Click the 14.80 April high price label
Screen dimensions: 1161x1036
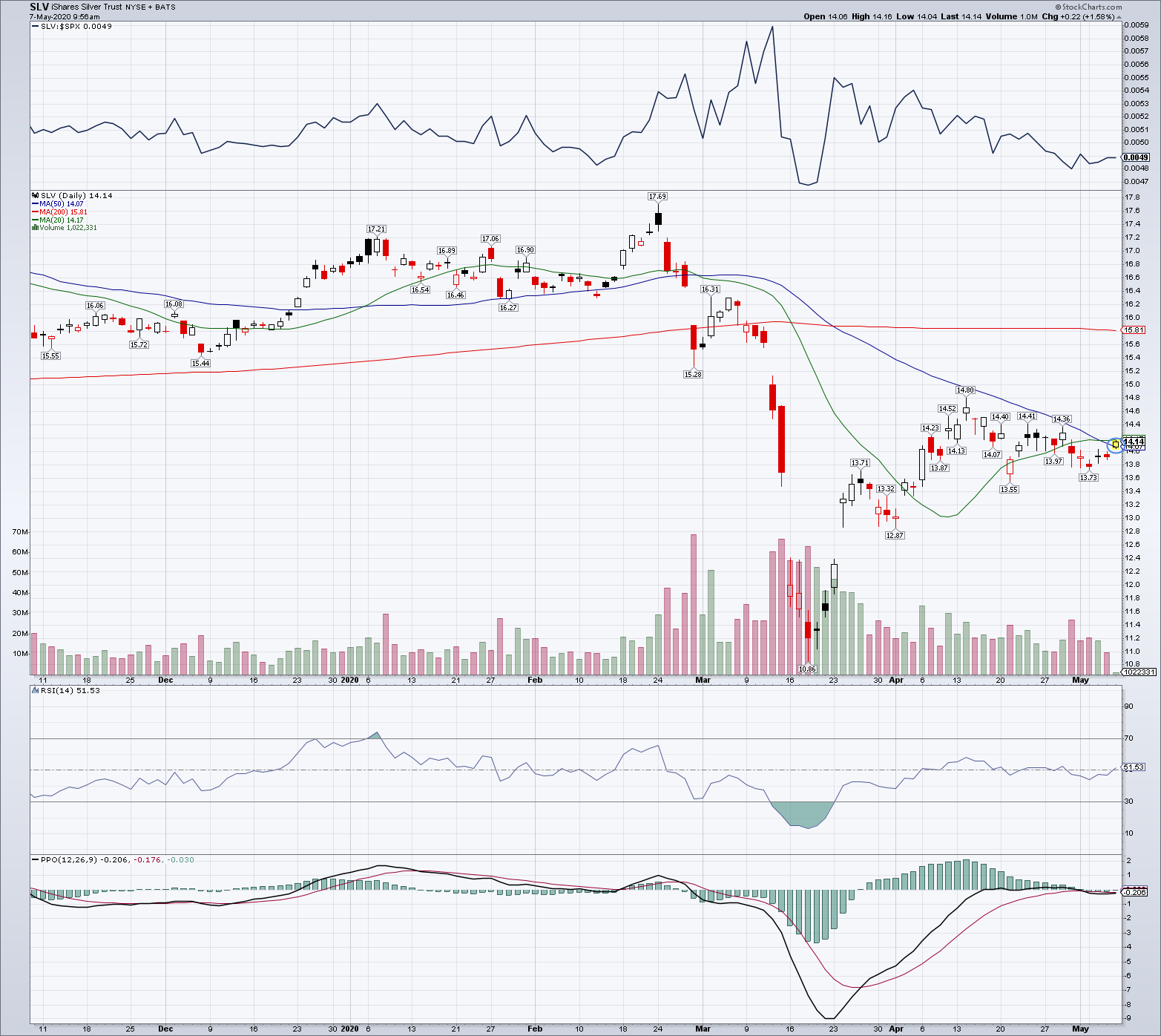pos(965,390)
